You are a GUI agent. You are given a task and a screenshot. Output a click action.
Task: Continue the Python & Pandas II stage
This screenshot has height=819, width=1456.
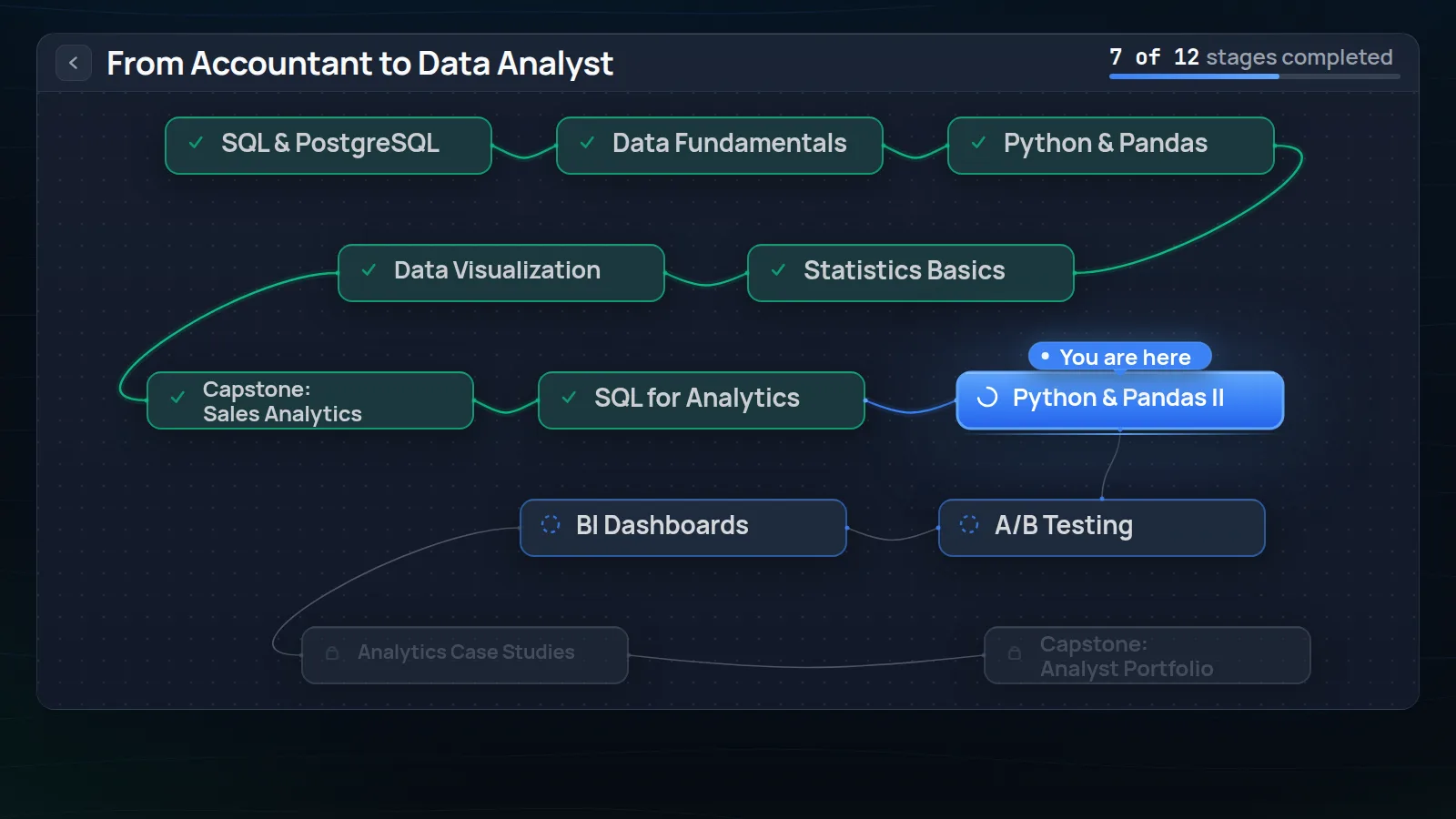(x=1120, y=400)
